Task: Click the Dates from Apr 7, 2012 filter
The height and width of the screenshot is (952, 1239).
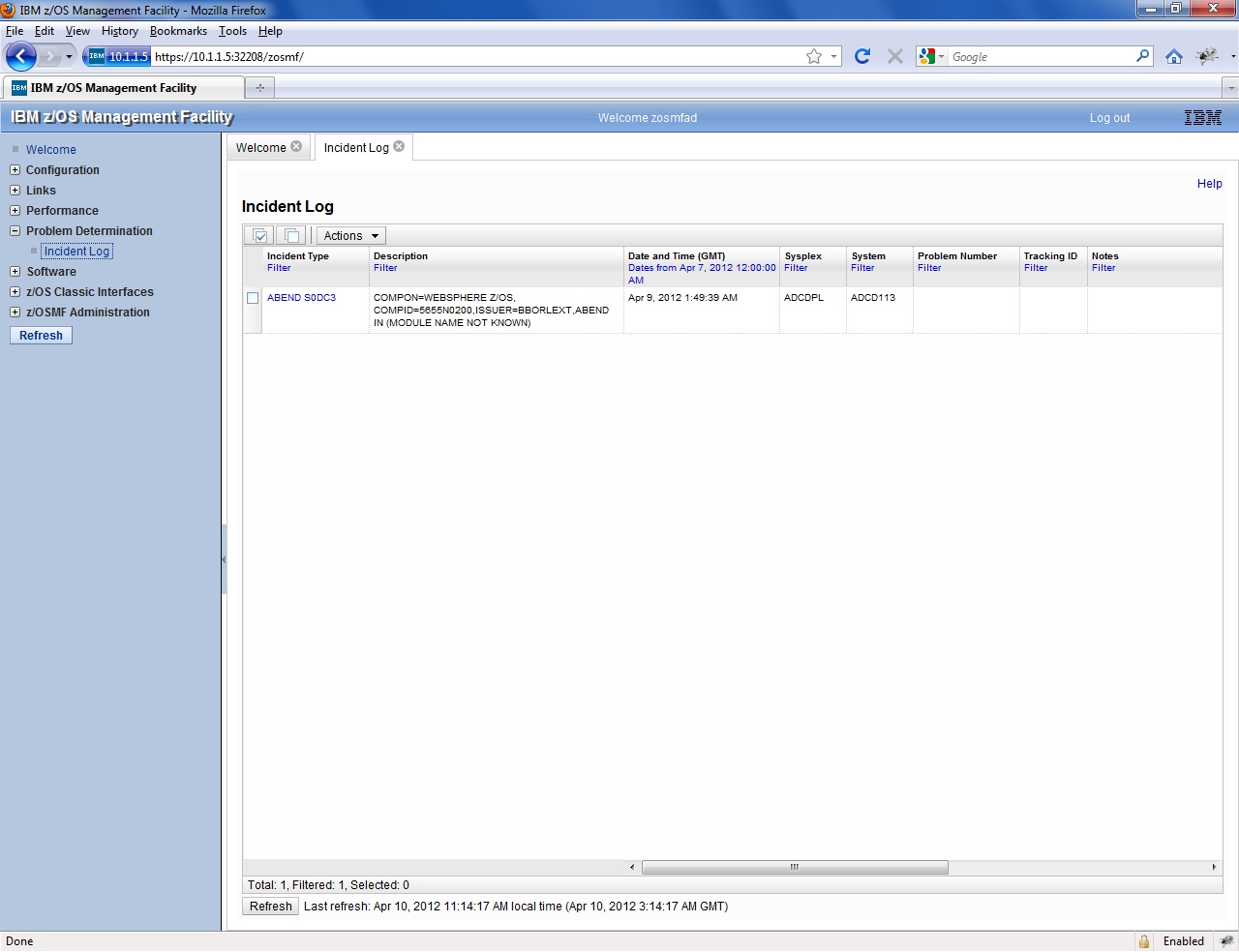Action: pos(702,274)
